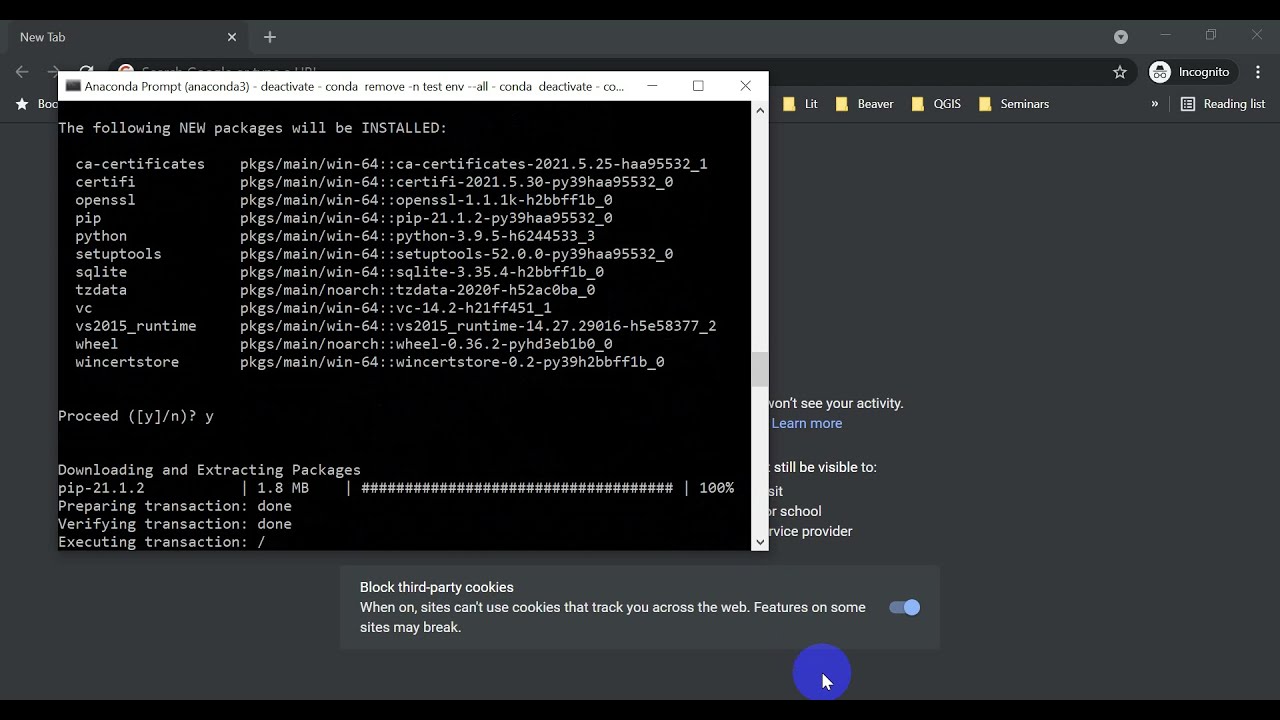Click the Anaconda Prompt scrollbar thumb

pyautogui.click(x=760, y=369)
